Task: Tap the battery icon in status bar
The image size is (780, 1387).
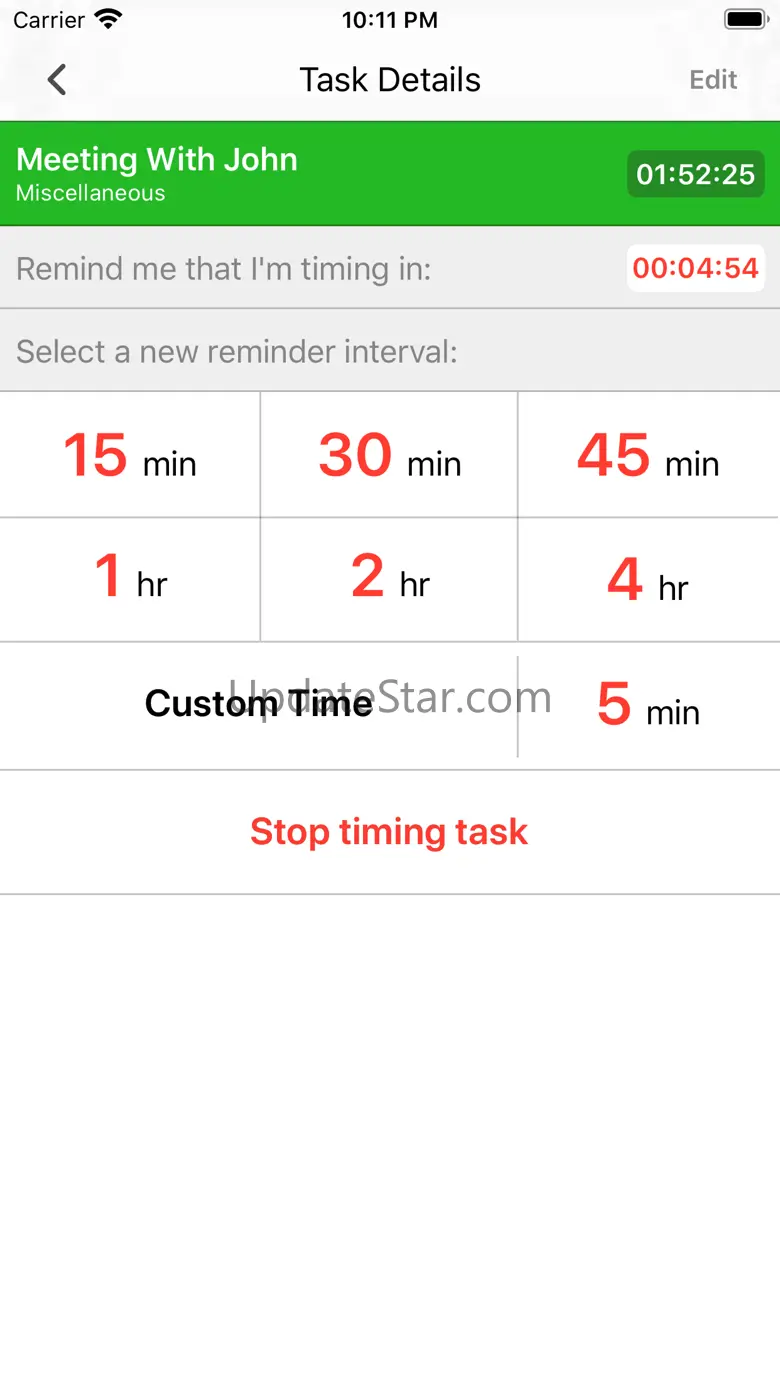Action: pyautogui.click(x=744, y=19)
